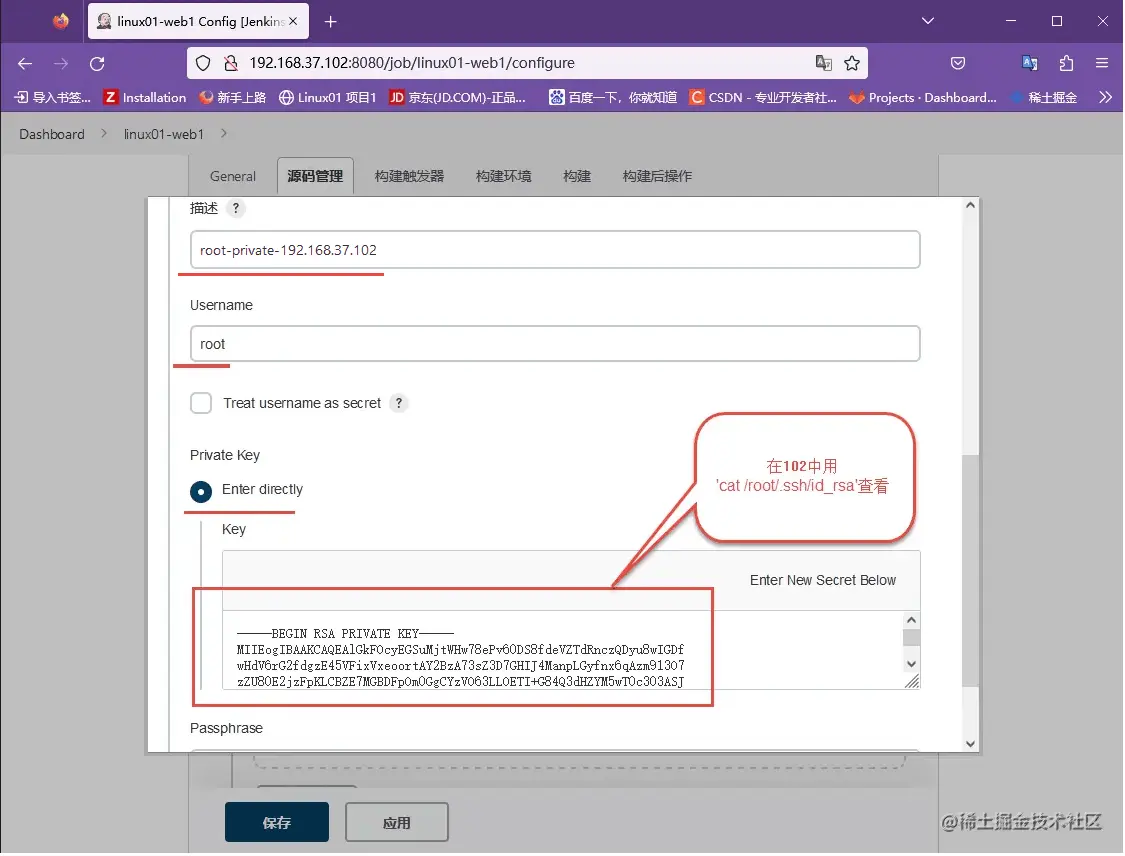Switch to the 构建环境 tab

click(x=503, y=177)
